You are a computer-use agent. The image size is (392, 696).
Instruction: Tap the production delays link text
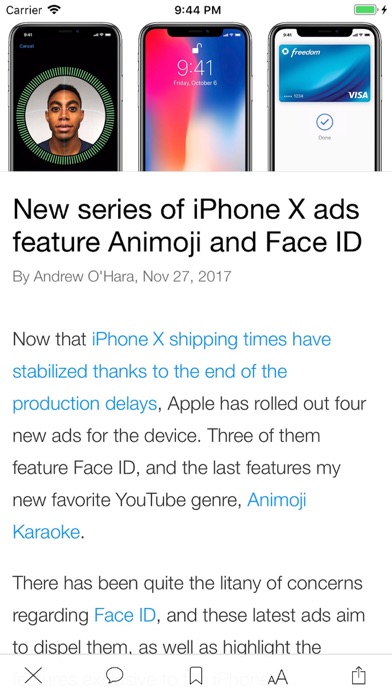click(84, 404)
